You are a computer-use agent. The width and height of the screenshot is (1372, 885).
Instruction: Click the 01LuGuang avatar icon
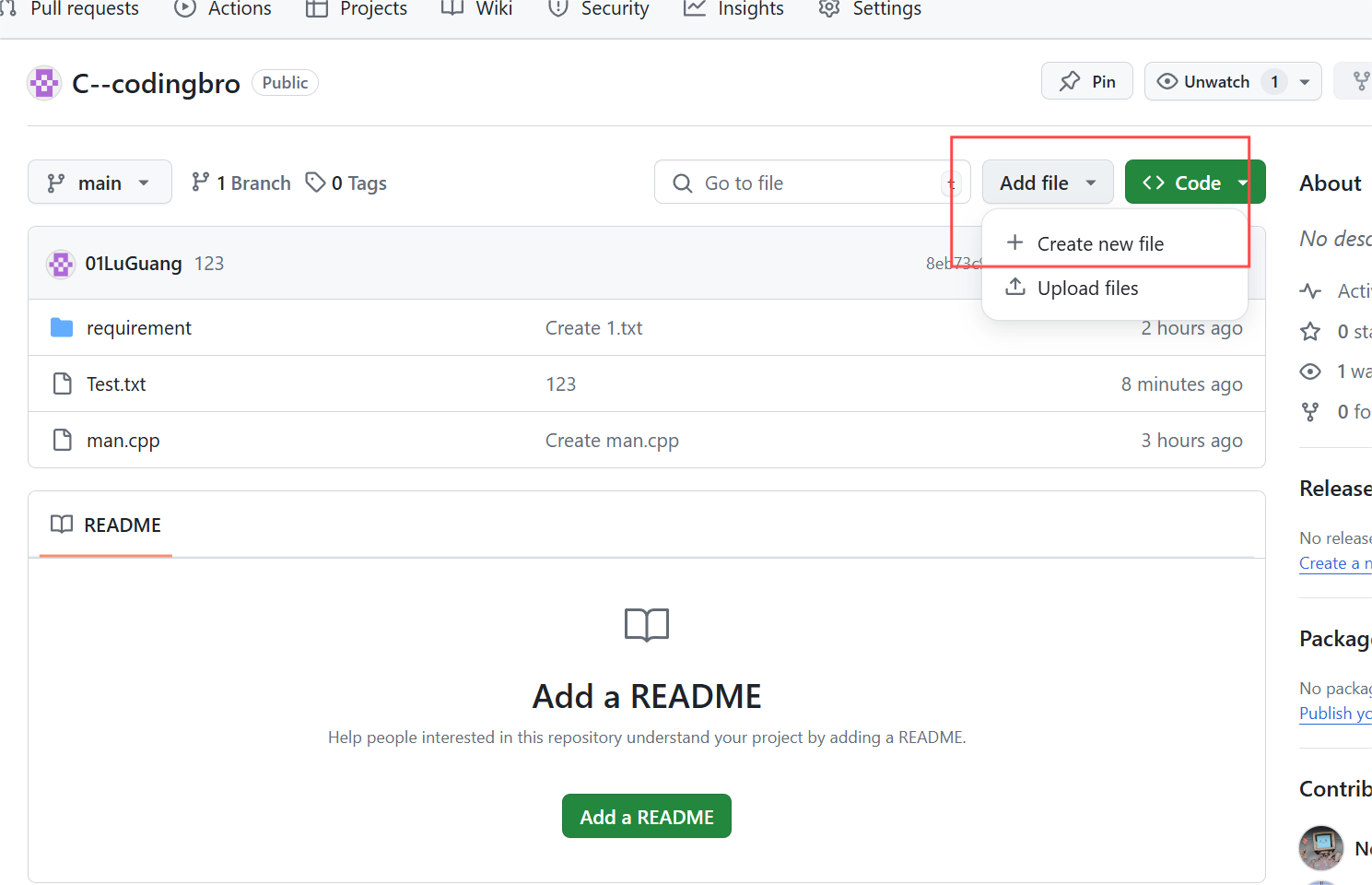[x=61, y=264]
